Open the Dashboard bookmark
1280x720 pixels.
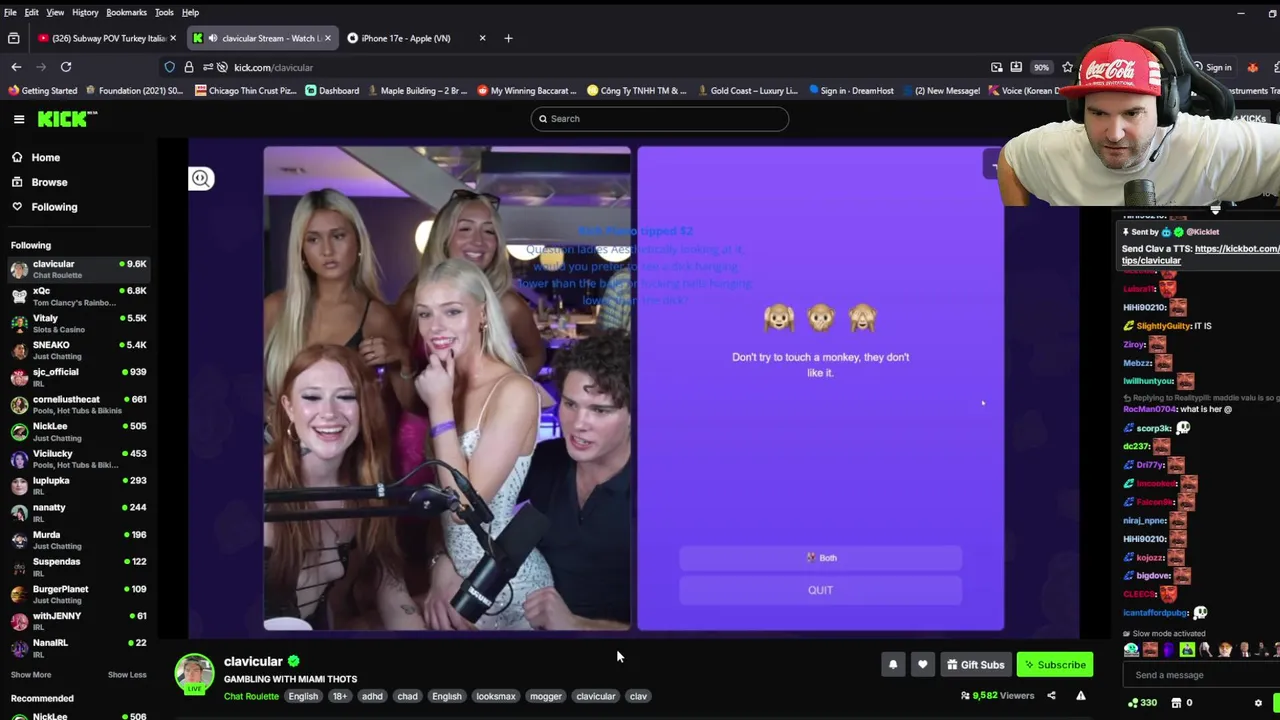pos(332,91)
